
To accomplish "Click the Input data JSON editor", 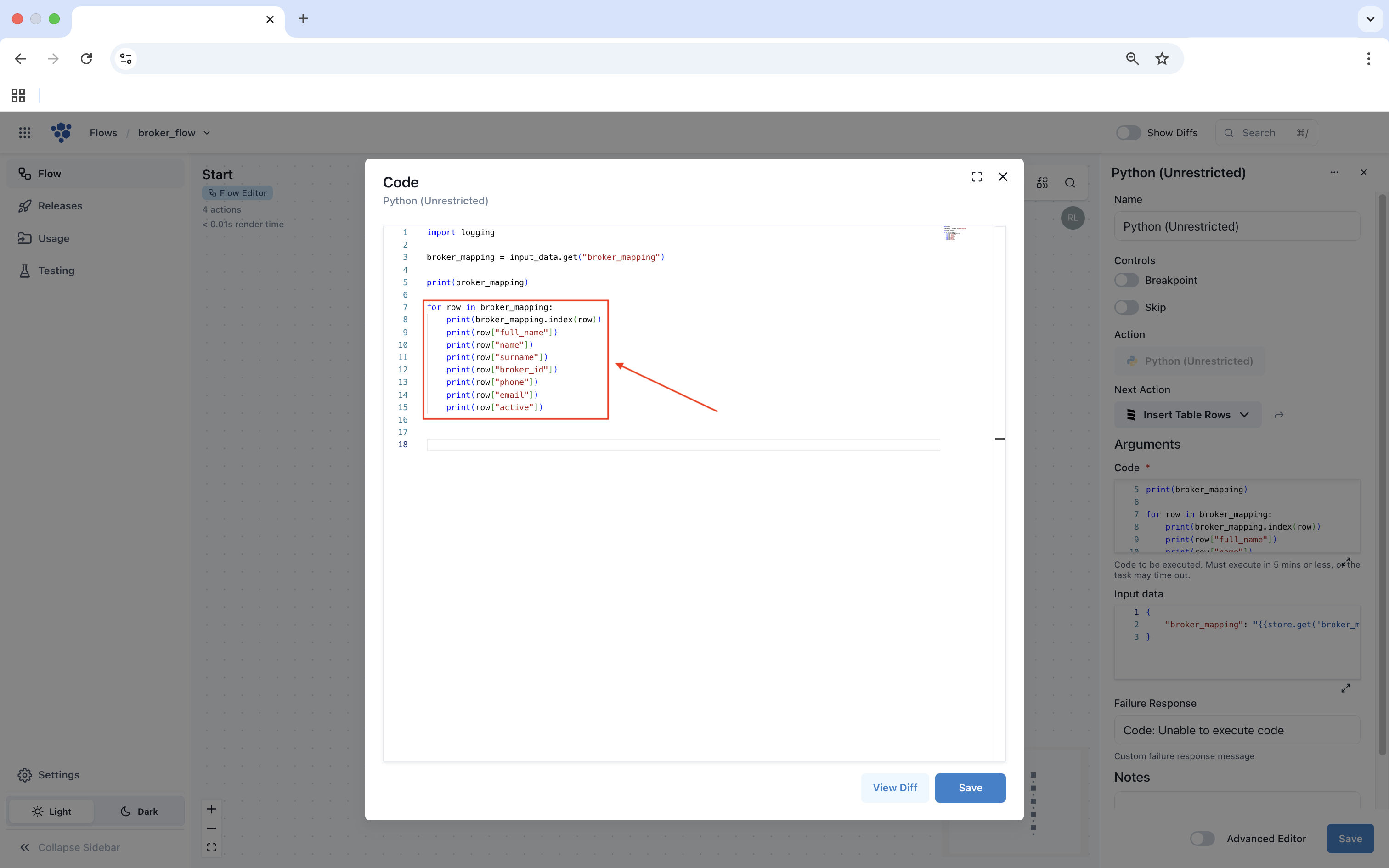I will pyautogui.click(x=1237, y=643).
